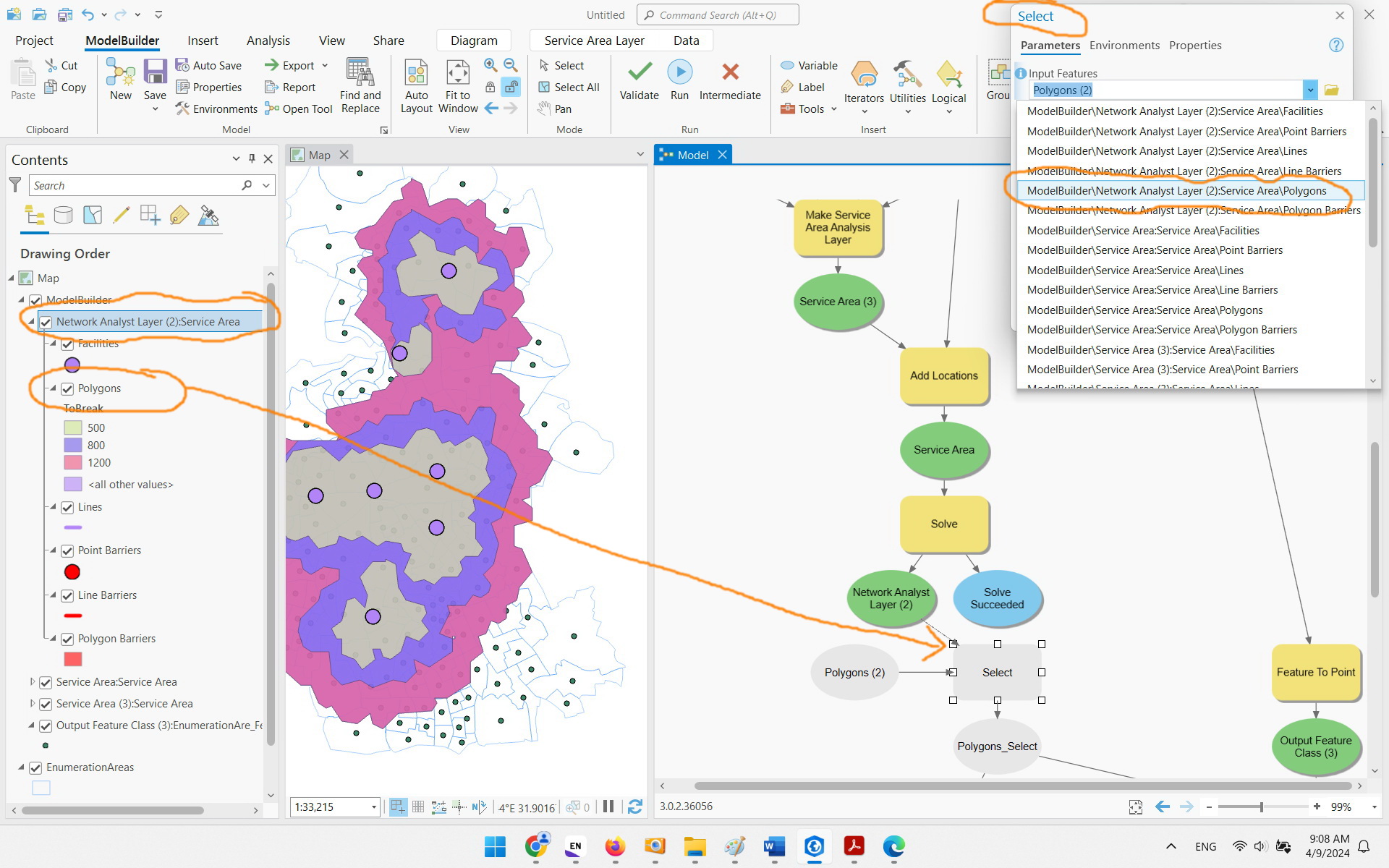Image resolution: width=1389 pixels, height=868 pixels.
Task: Open the Iterators tool gallery
Action: point(864,81)
